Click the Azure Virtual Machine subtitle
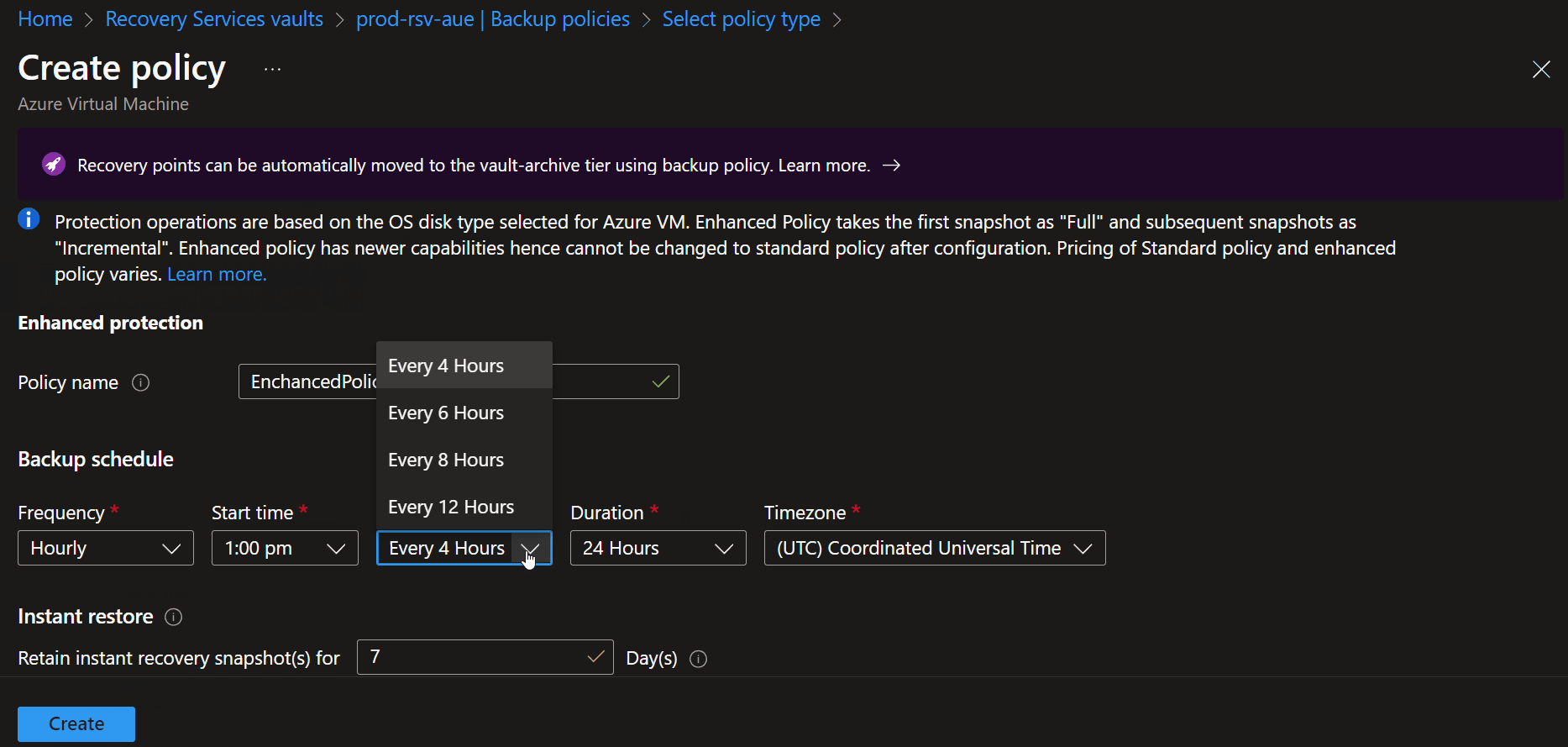This screenshot has height=747, width=1568. (x=103, y=104)
